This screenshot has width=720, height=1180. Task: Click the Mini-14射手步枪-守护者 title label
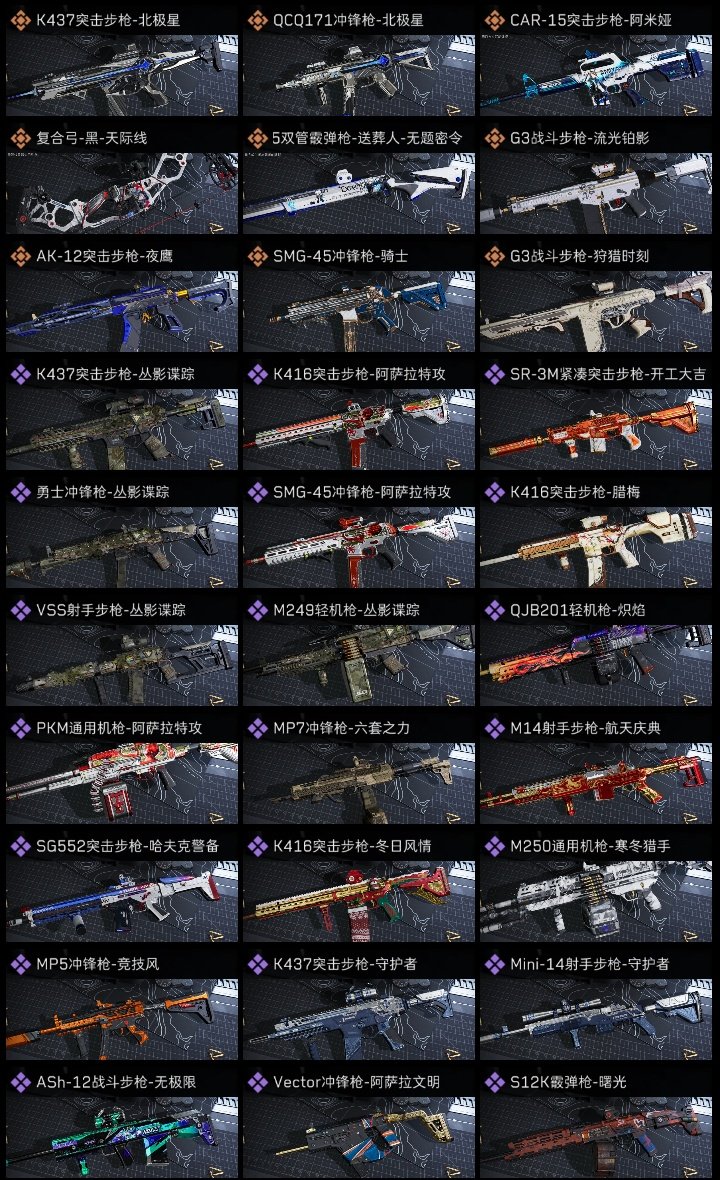[x=589, y=964]
